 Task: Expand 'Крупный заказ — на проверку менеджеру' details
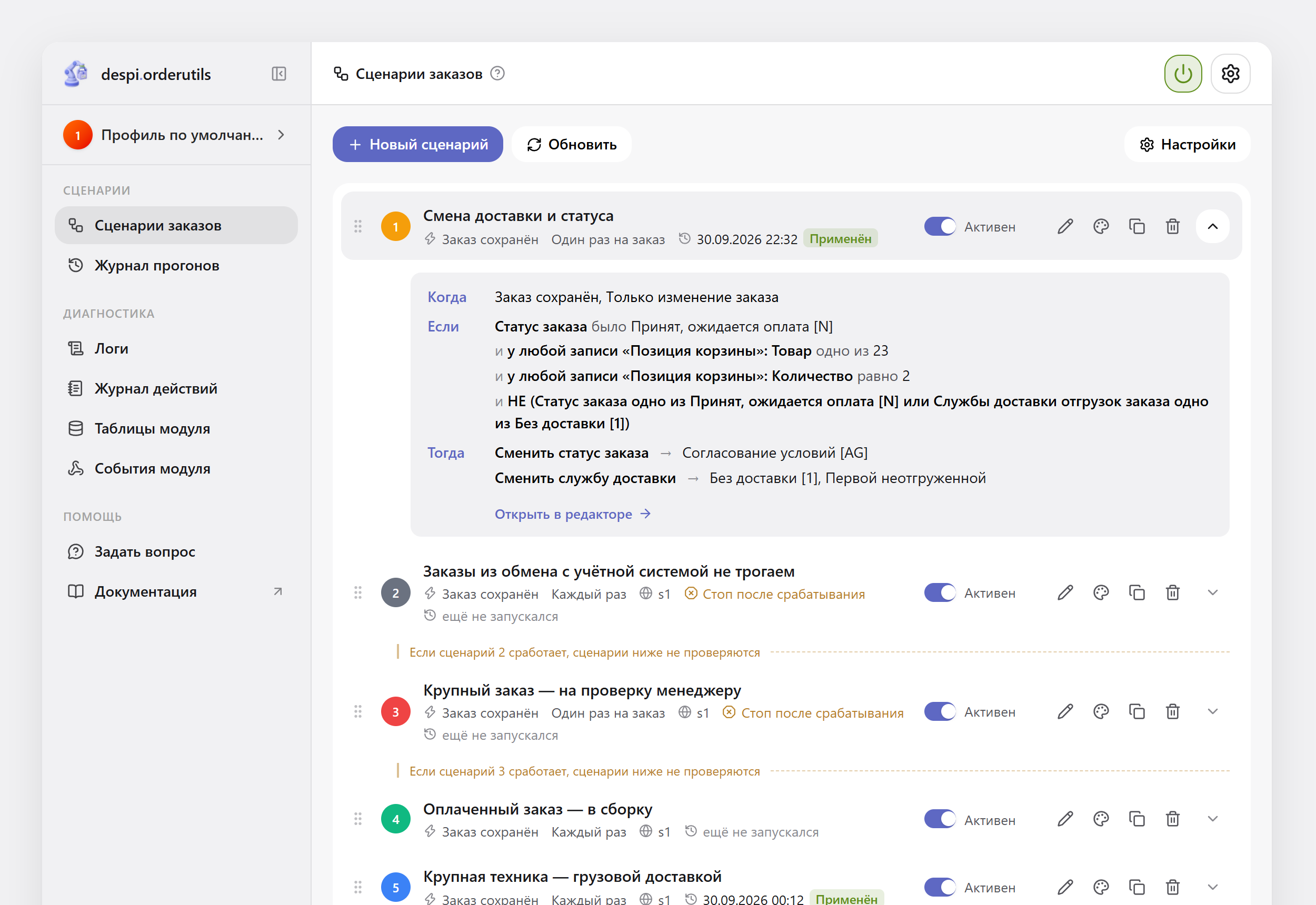1212,712
